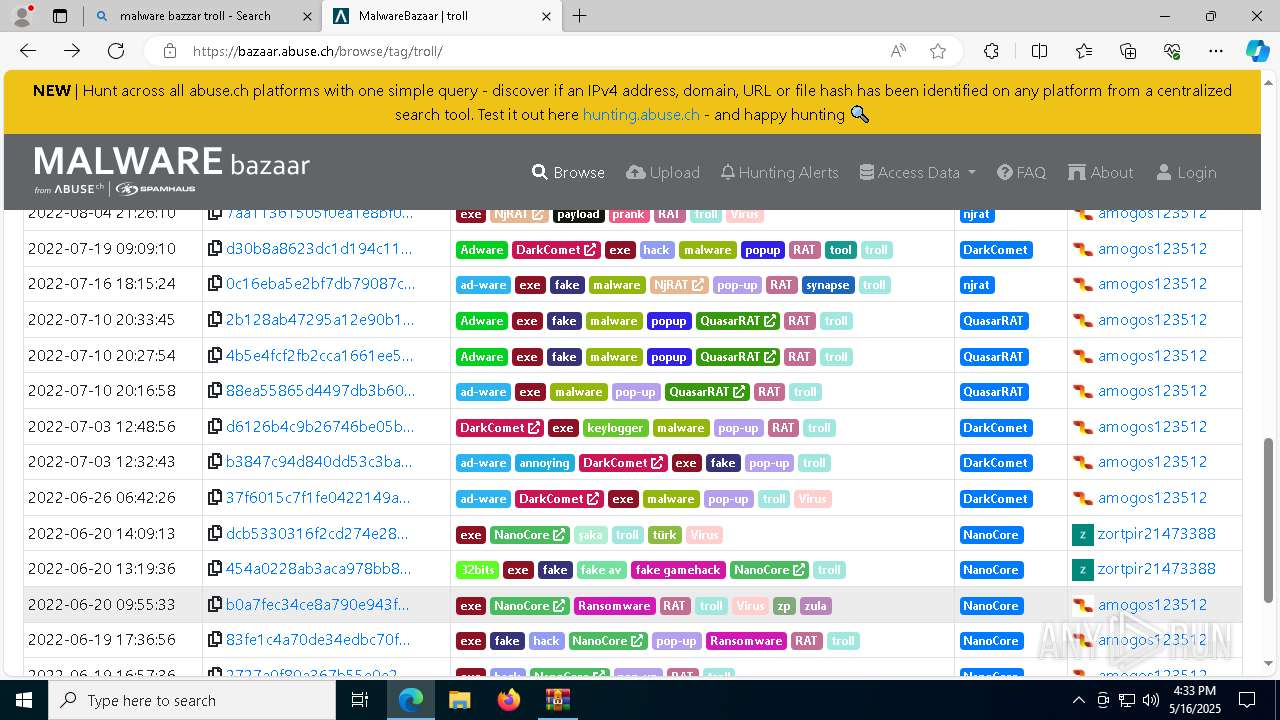Viewport: 1280px width, 720px height.
Task: Click the keylogger tag
Action: click(x=615, y=428)
